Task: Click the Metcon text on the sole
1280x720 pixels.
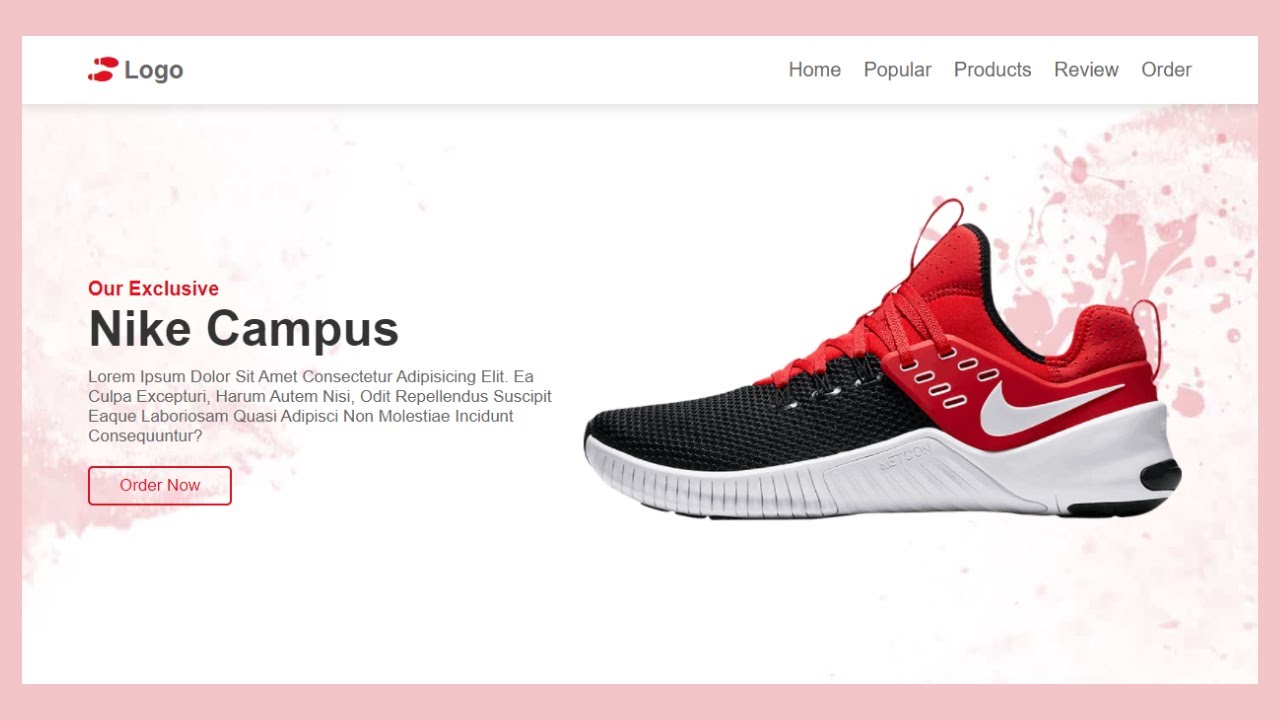Action: [904, 459]
